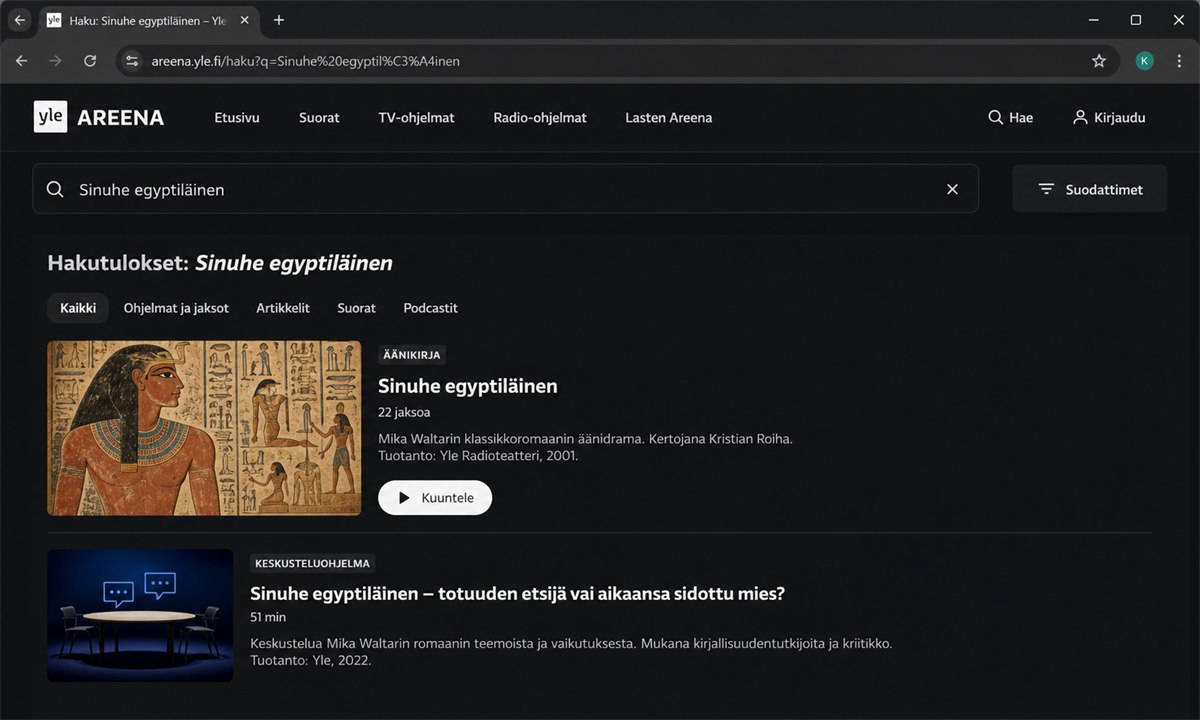The width and height of the screenshot is (1200, 720).
Task: Open Egyptian pharaoh thumbnail image
Action: click(x=204, y=428)
